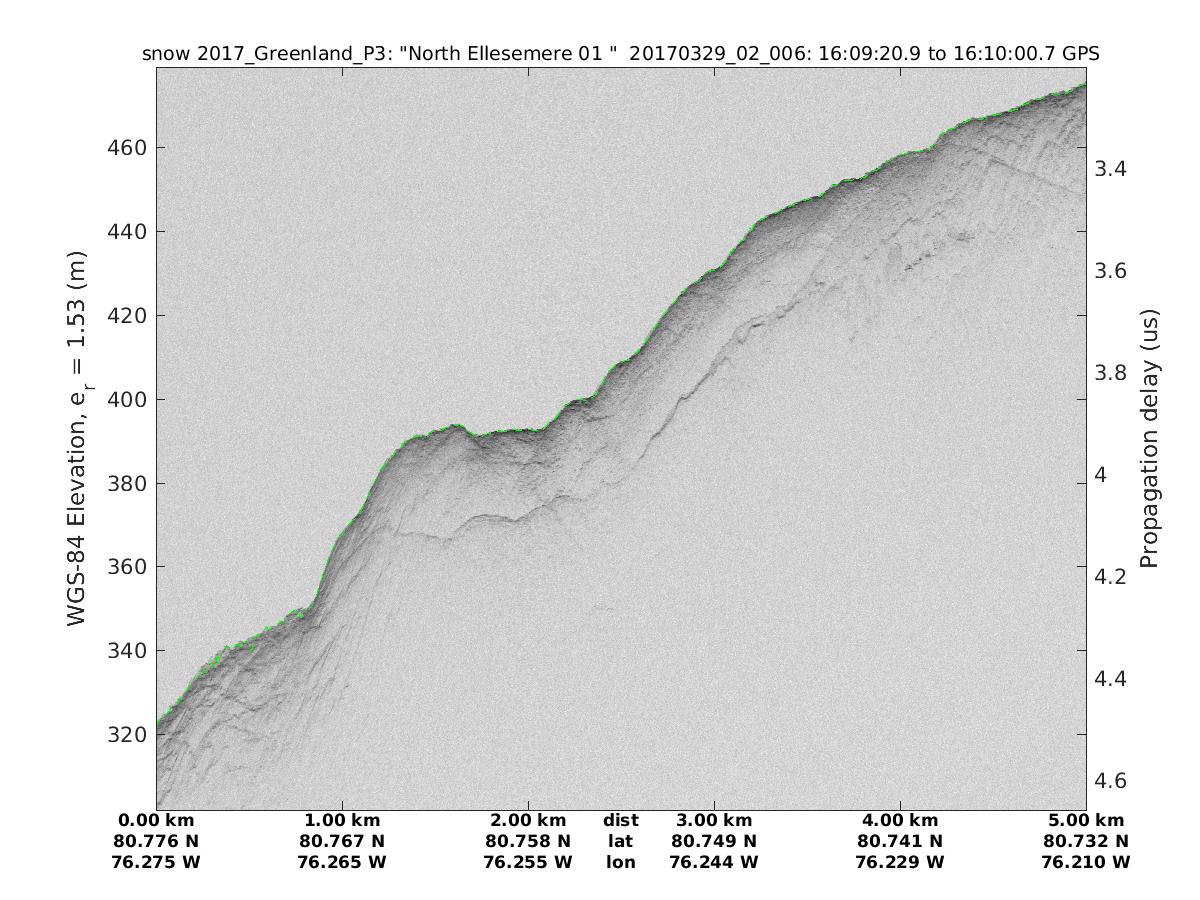1200x900 pixels.
Task: Click the 3.4 propagation delay tick label
Action: 1112,169
